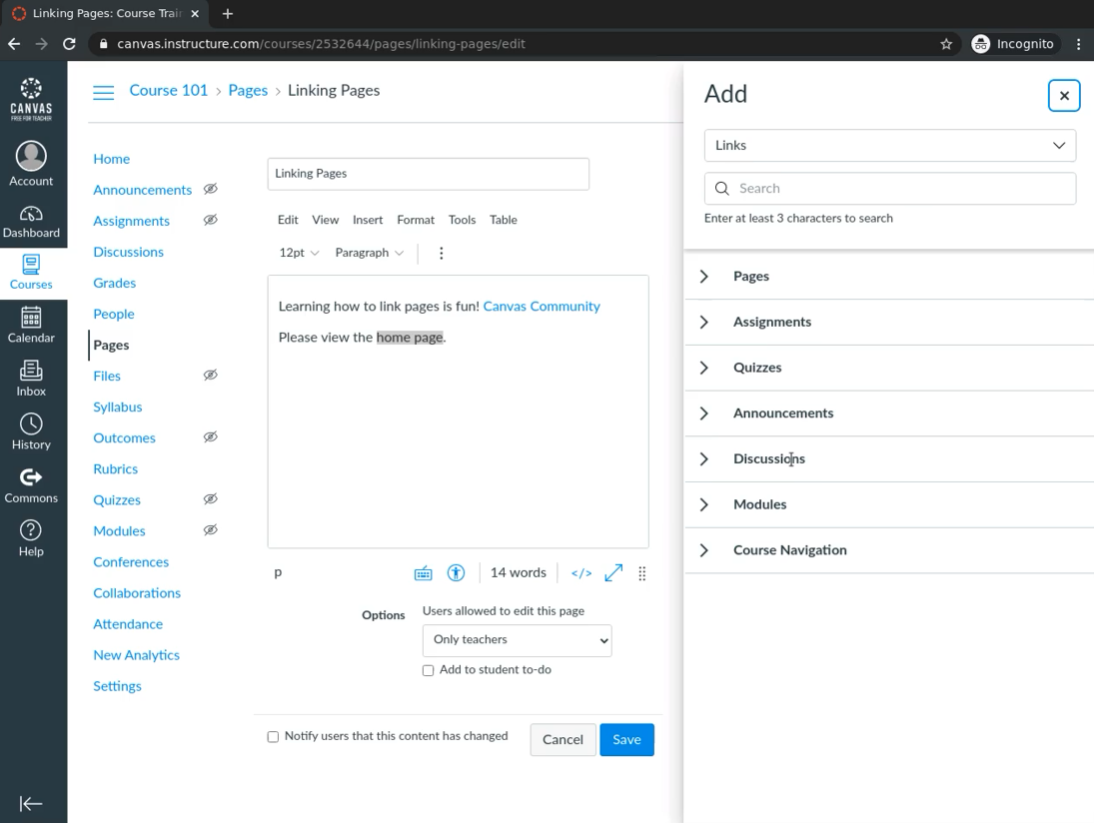The width and height of the screenshot is (1094, 823).
Task: Switch to HTML editor view icon
Action: coord(581,573)
